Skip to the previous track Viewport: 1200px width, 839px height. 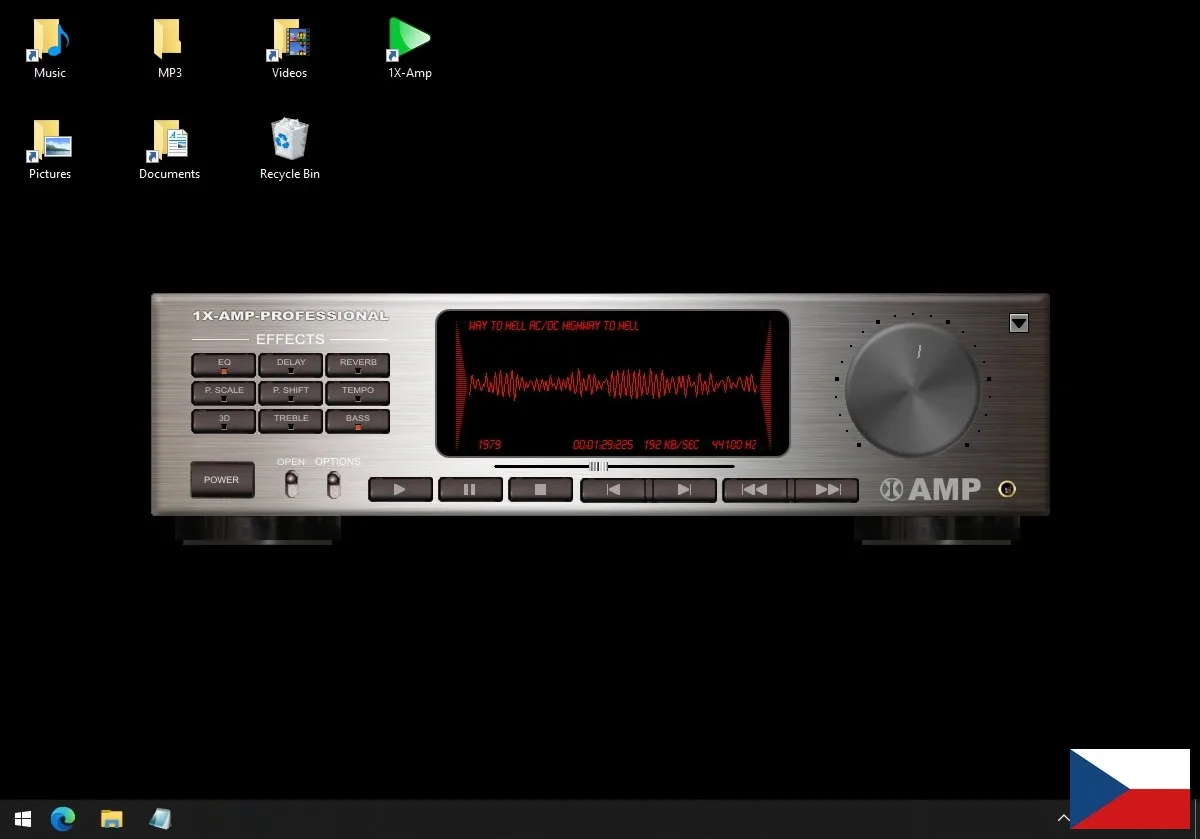pos(614,490)
